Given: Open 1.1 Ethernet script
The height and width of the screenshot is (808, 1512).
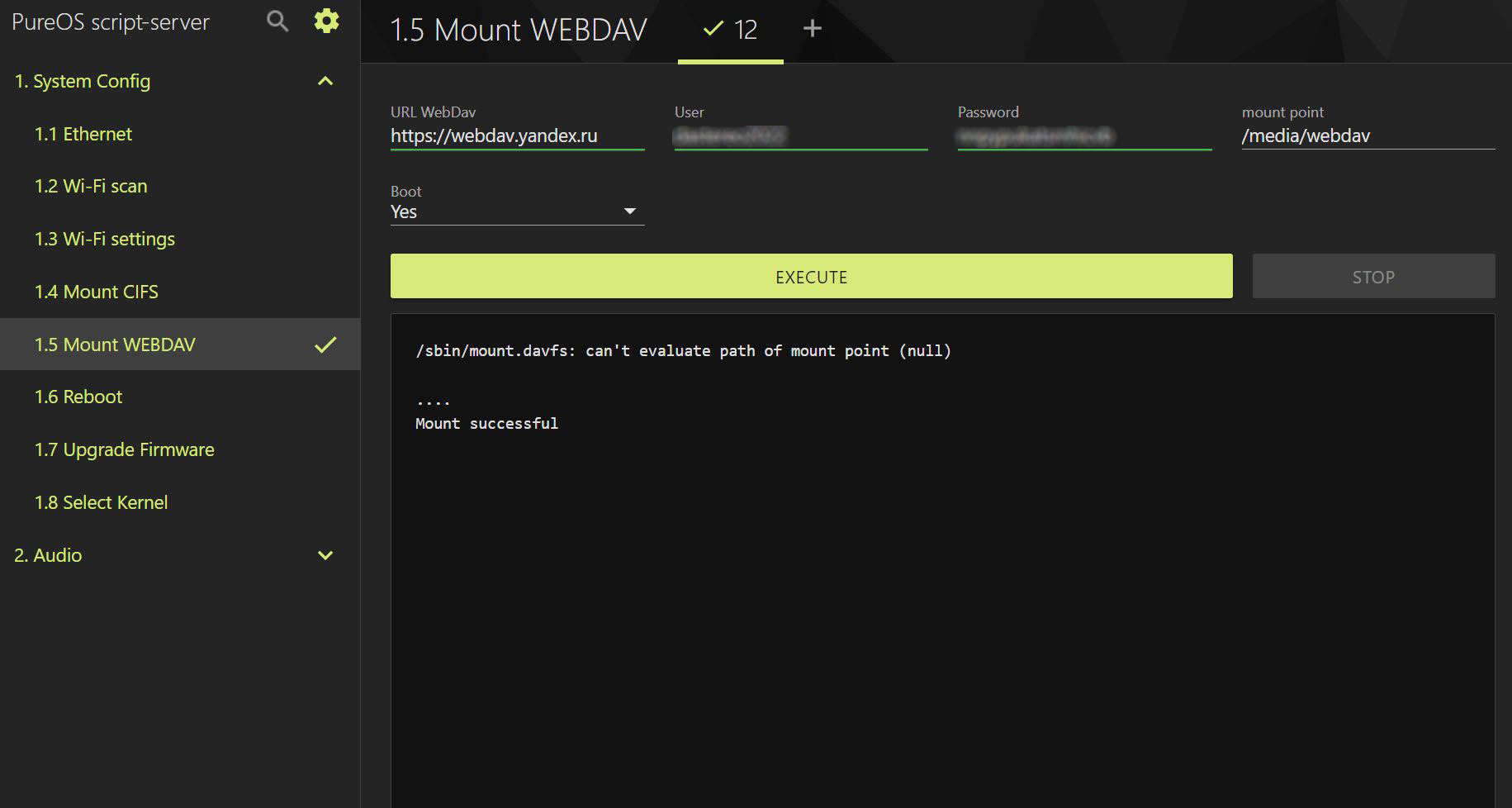Looking at the screenshot, I should pyautogui.click(x=83, y=134).
